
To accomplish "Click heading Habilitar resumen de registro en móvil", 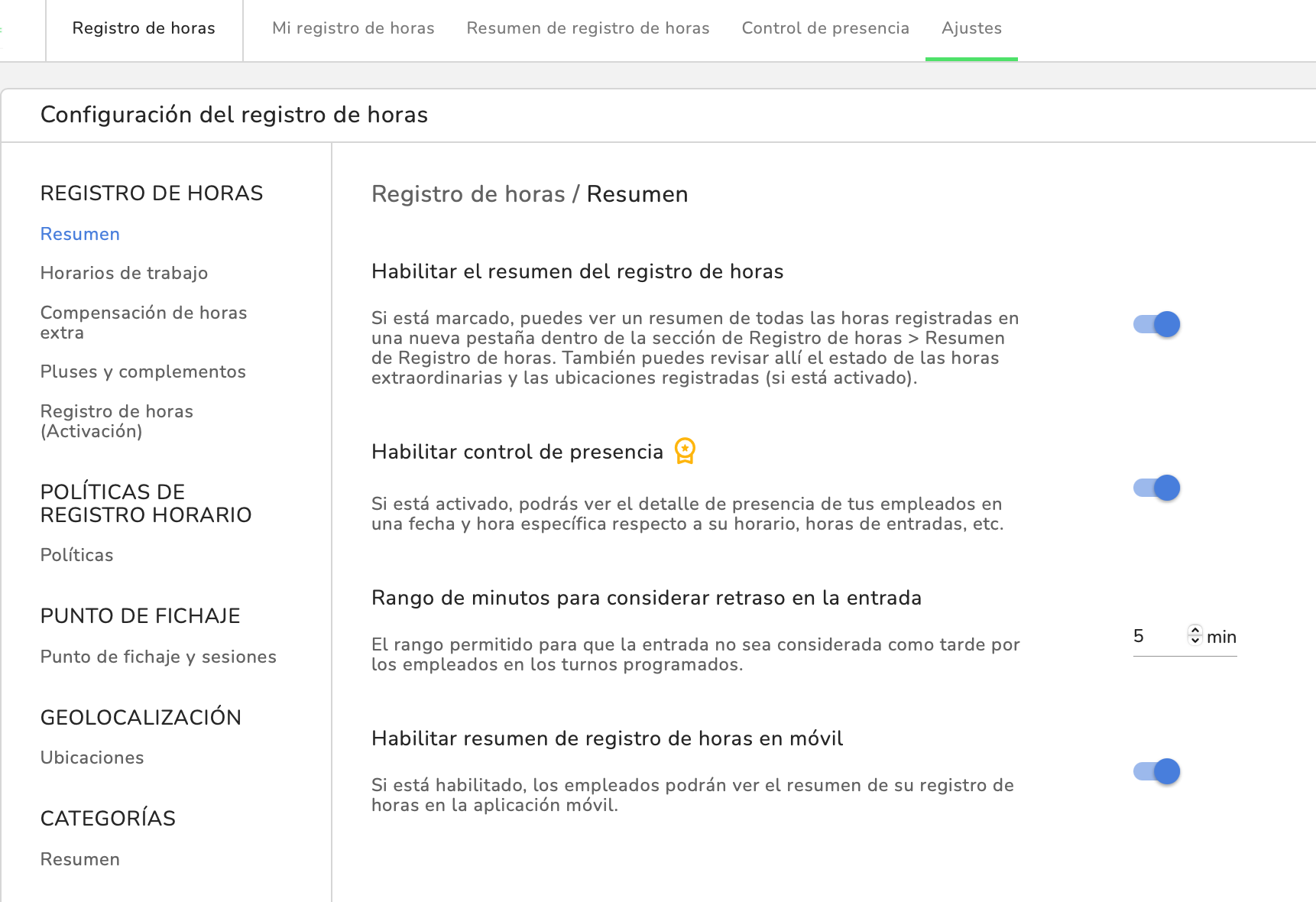I will 608,738.
